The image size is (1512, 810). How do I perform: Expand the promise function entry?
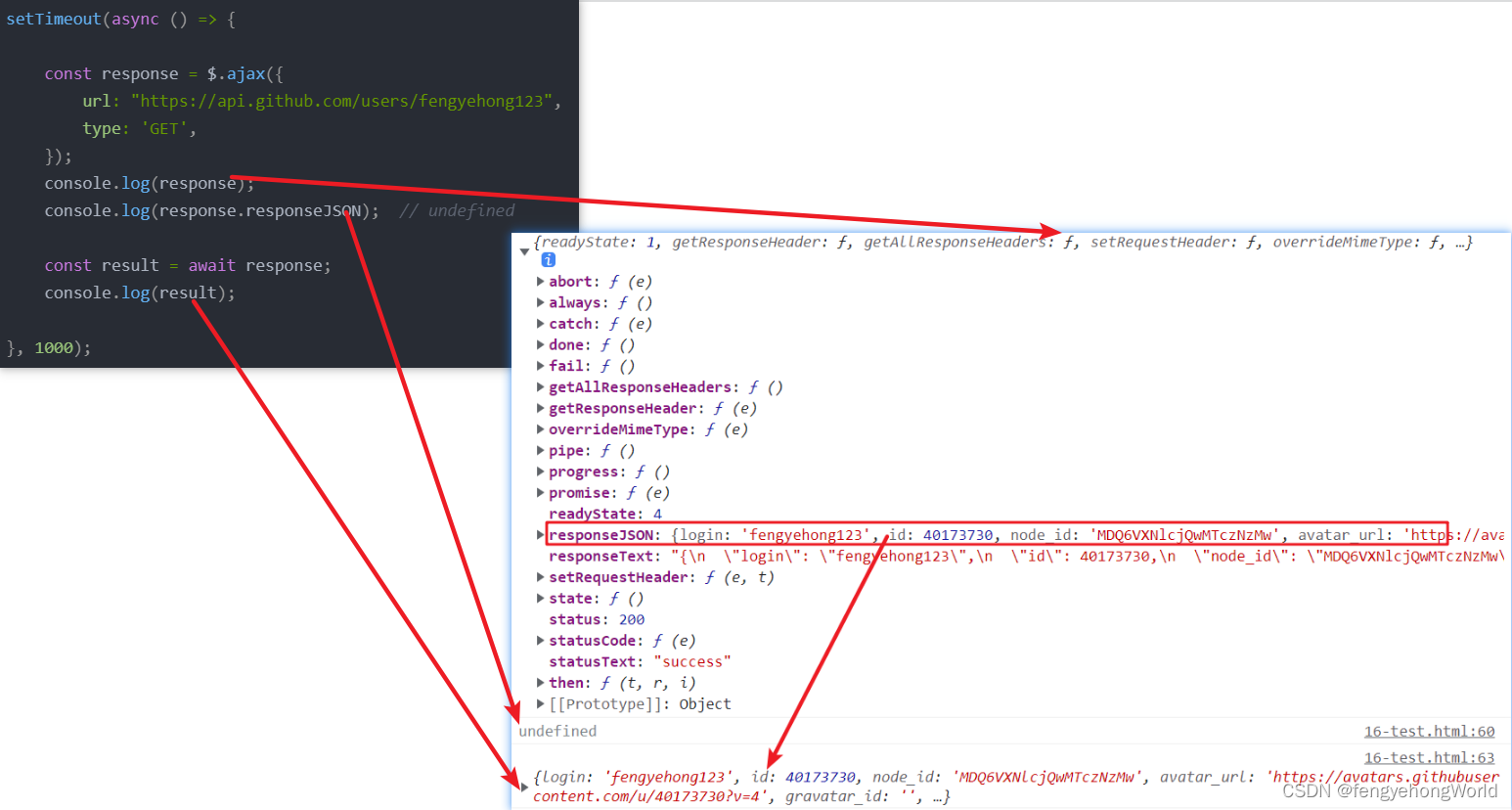coord(540,492)
